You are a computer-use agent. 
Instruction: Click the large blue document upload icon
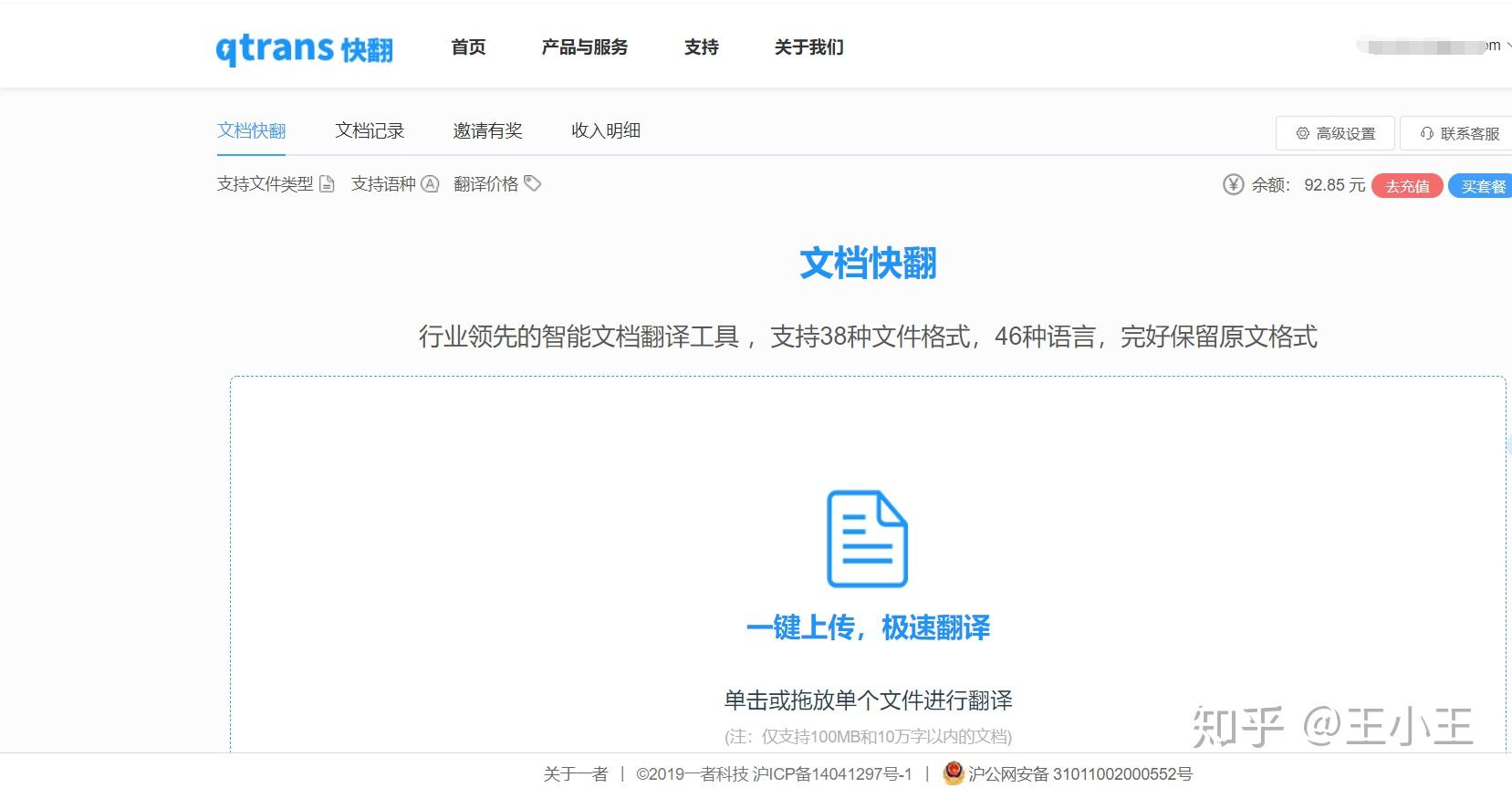tap(867, 539)
